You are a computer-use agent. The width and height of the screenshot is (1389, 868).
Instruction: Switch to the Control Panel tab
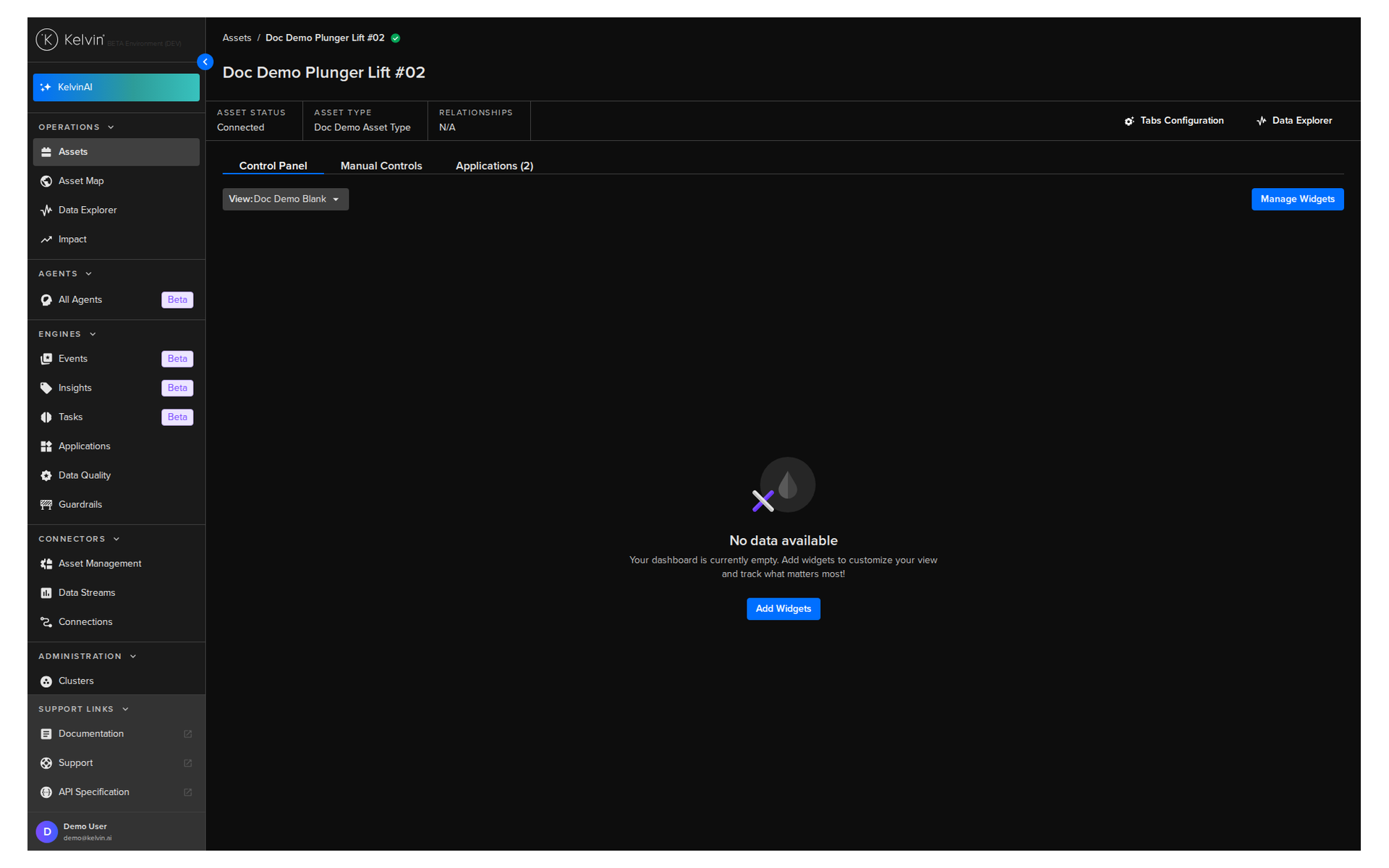[x=273, y=166]
